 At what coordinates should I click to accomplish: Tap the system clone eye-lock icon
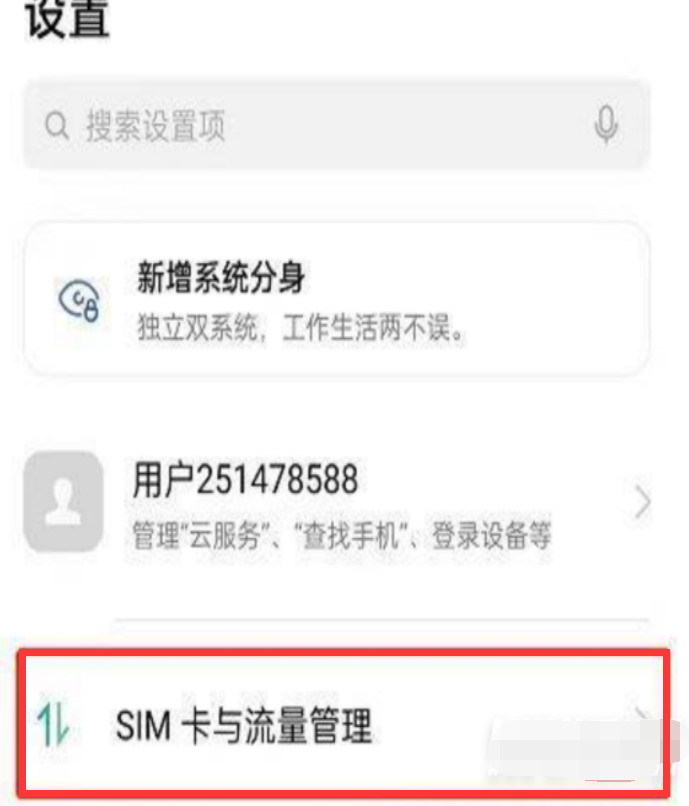pyautogui.click(x=79, y=300)
